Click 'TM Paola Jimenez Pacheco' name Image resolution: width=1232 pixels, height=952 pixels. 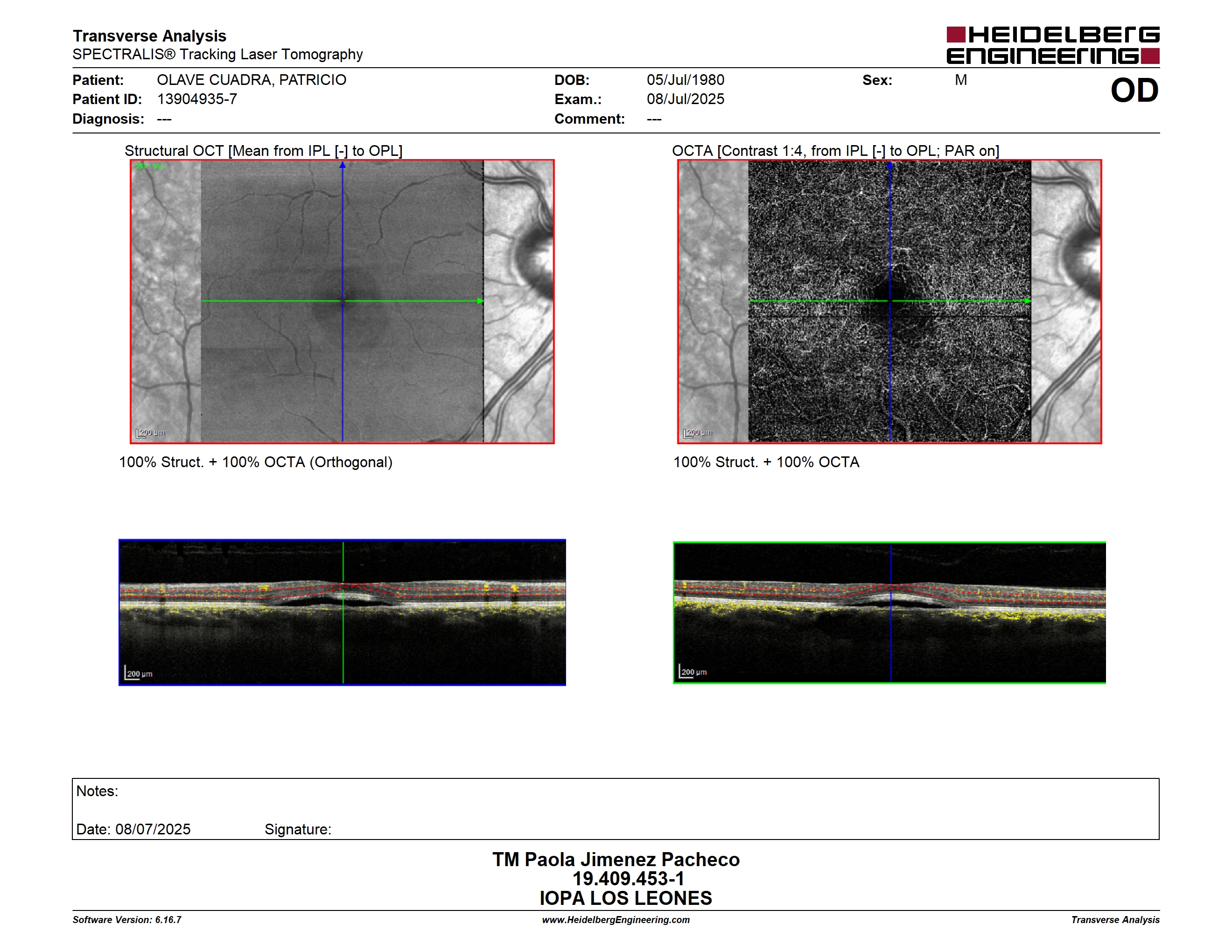coord(616,860)
